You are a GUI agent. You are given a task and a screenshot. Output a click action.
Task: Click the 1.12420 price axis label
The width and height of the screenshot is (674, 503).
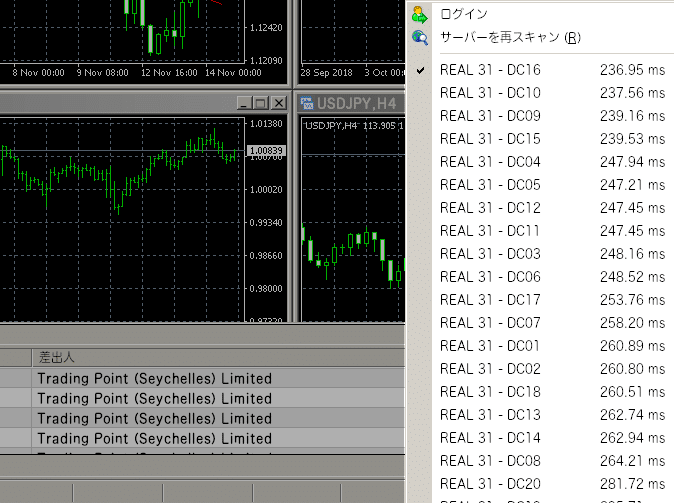tap(266, 28)
